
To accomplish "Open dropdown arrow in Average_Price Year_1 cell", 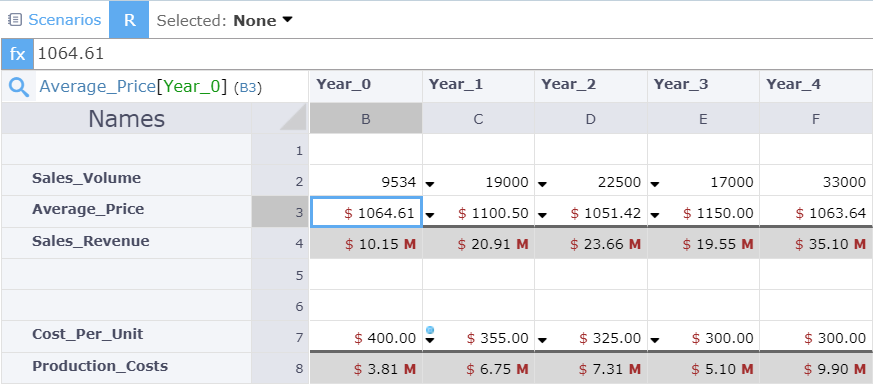I will 430,214.
